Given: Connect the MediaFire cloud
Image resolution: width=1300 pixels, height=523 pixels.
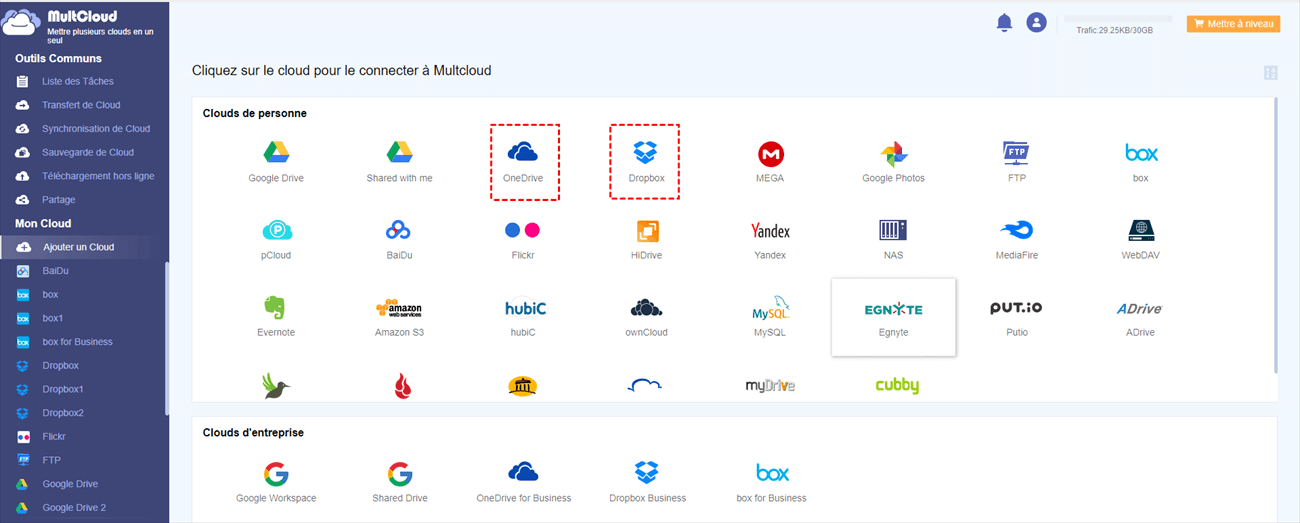Looking at the screenshot, I should click(1017, 239).
